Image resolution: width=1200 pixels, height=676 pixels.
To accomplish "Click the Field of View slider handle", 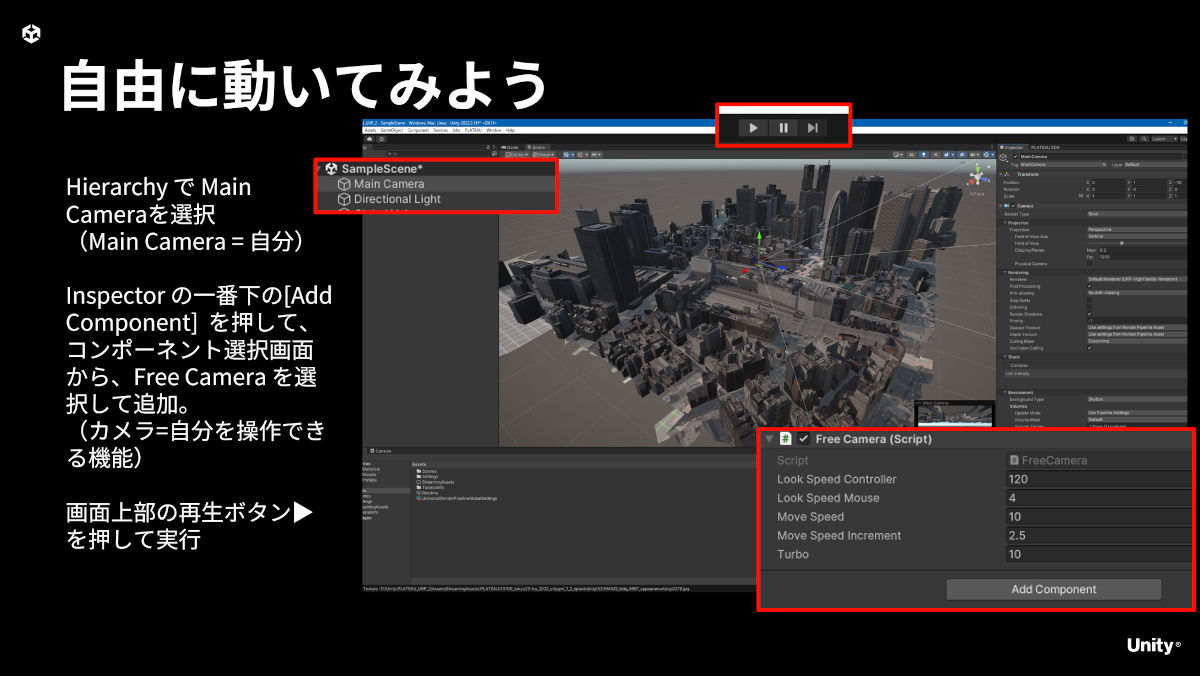I will tap(1121, 243).
